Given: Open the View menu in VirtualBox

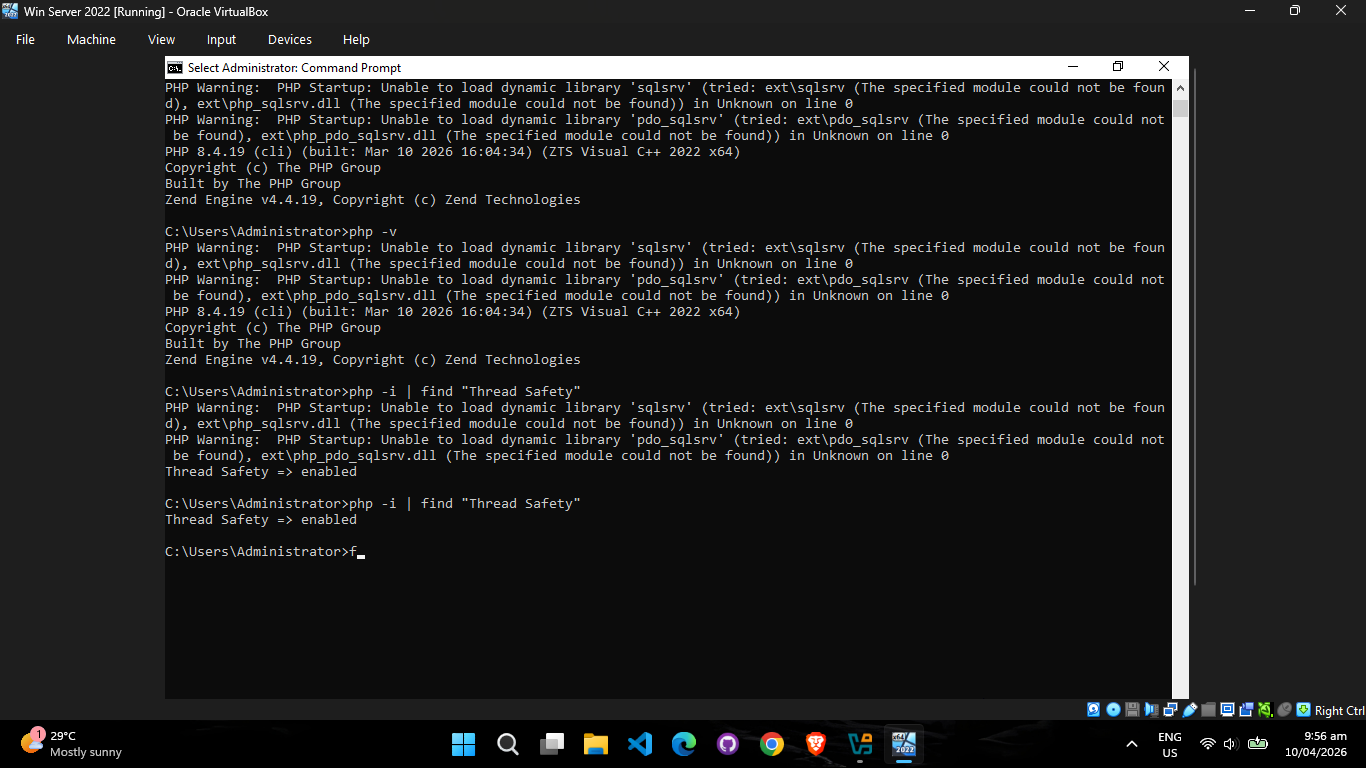Looking at the screenshot, I should [161, 40].
